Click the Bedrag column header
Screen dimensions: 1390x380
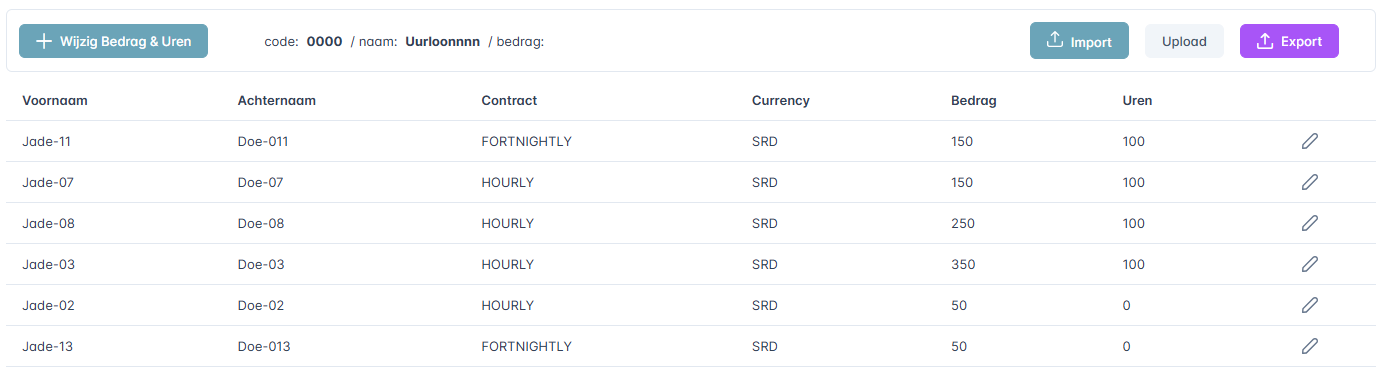(x=974, y=100)
